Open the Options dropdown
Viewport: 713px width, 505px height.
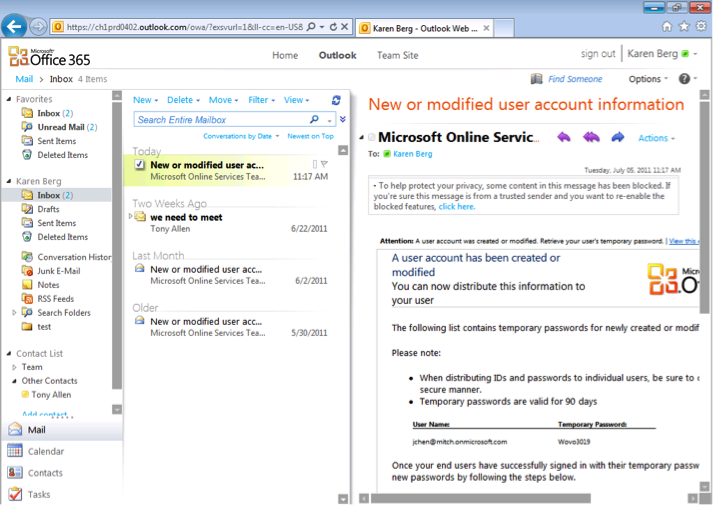tap(648, 79)
